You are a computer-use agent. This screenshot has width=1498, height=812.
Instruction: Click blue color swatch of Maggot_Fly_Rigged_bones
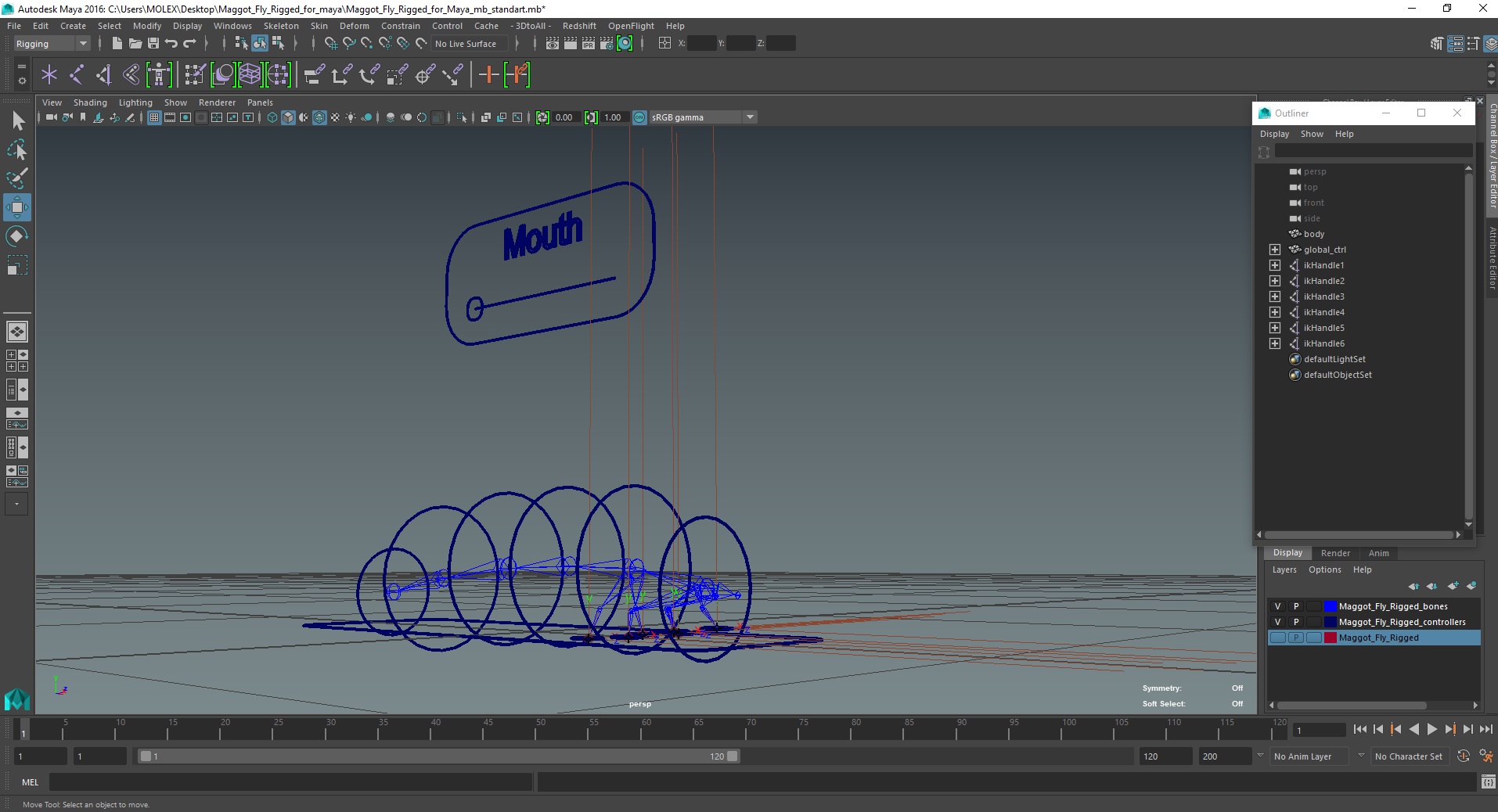[1330, 606]
